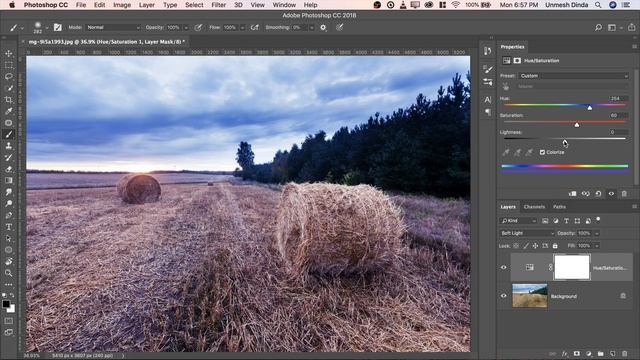
Task: Select the Pen tool
Action: (9, 215)
